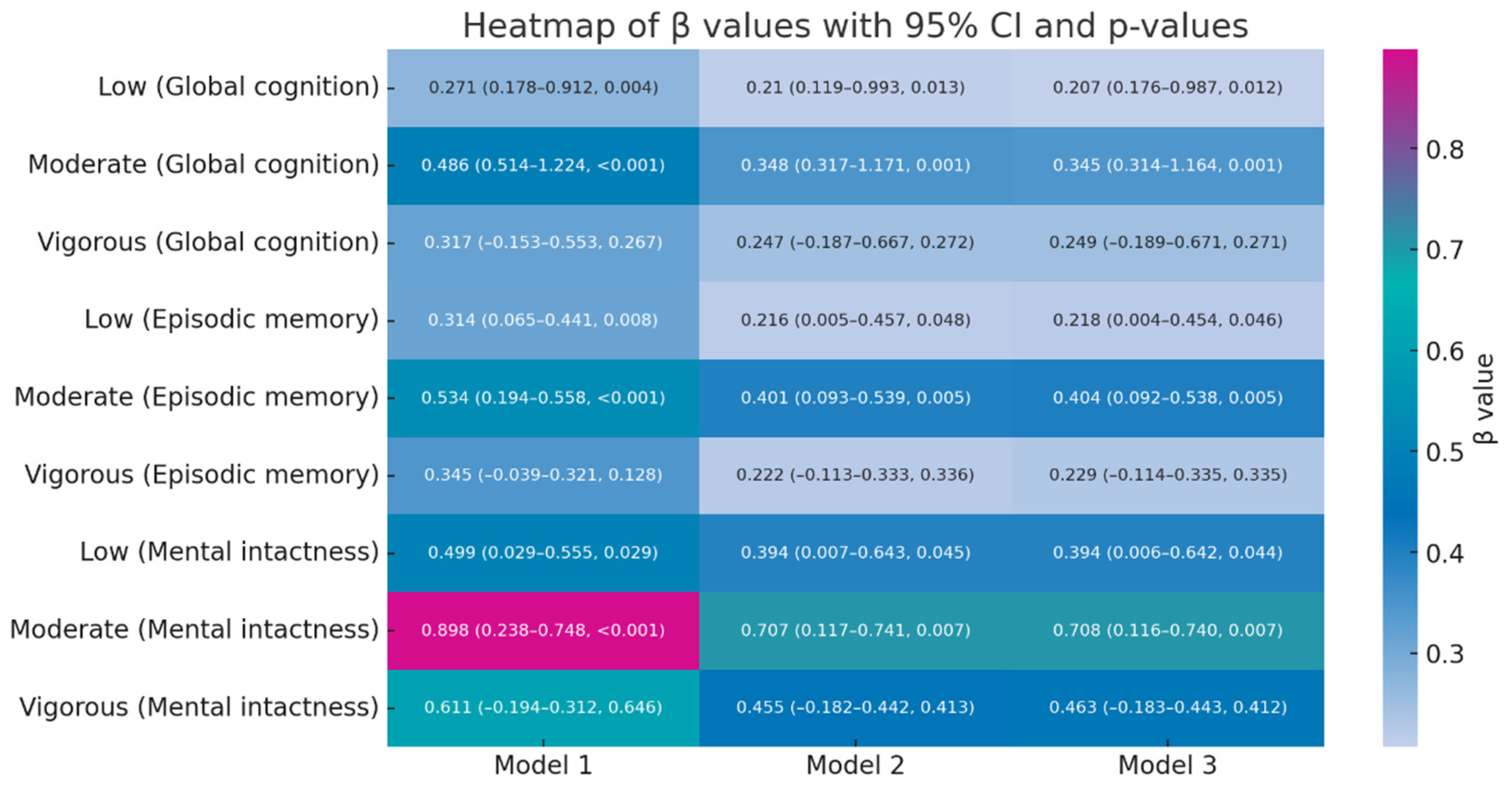1512x790 pixels.
Task: Click the 0.8 tick label on colorbar
Action: (1445, 150)
